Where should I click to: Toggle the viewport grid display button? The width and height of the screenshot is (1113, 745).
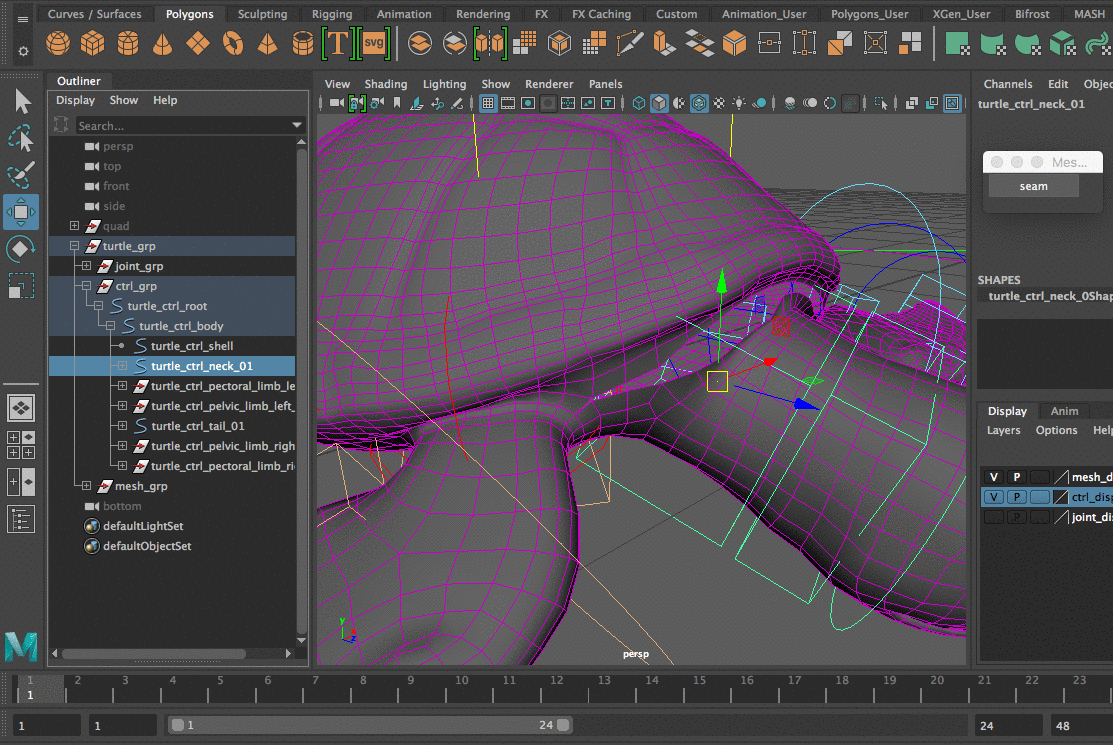click(x=488, y=103)
